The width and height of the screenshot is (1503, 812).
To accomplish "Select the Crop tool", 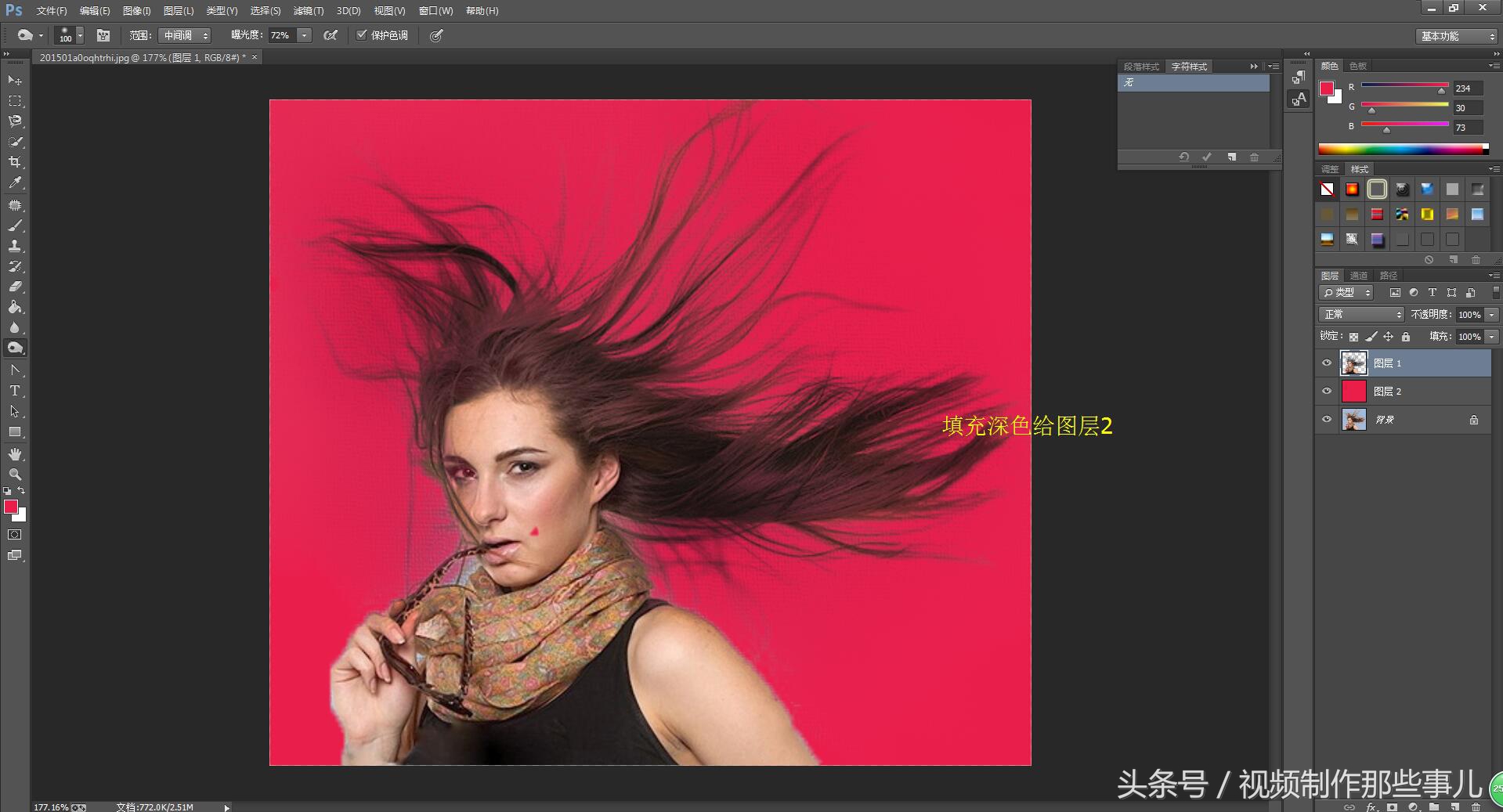I will [x=15, y=162].
